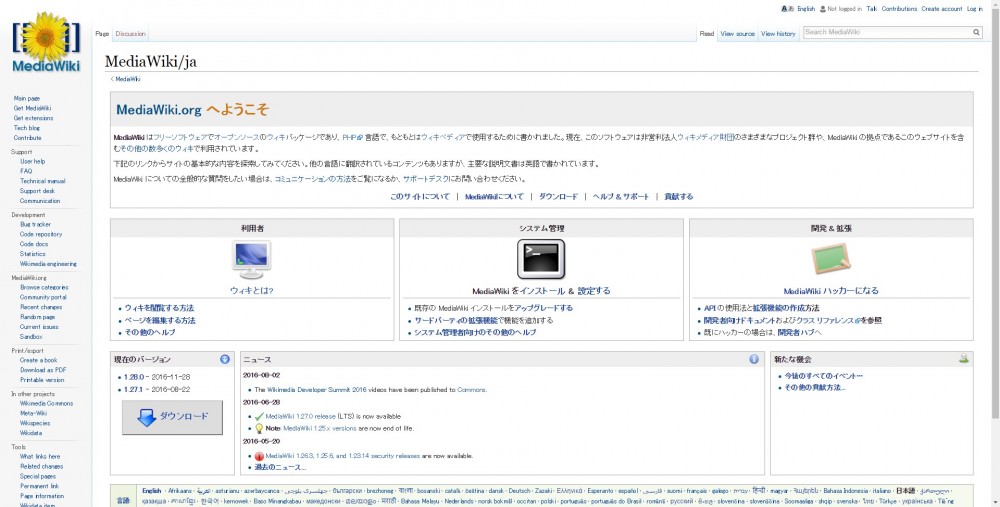
Task: Open User help sidebar link
Action: click(33, 161)
